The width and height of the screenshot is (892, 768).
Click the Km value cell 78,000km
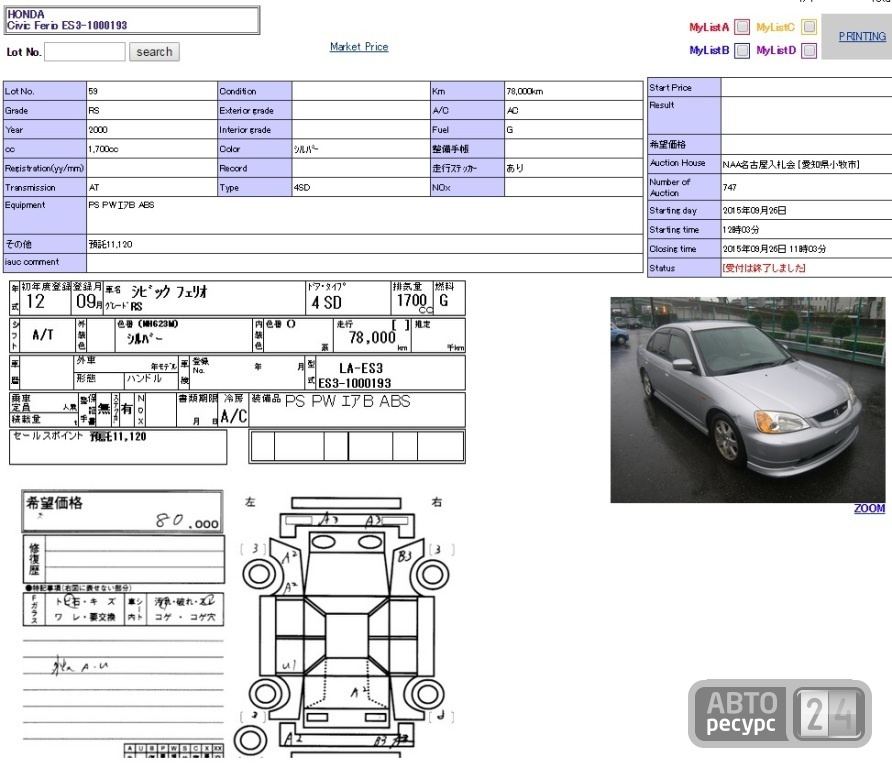coord(573,91)
